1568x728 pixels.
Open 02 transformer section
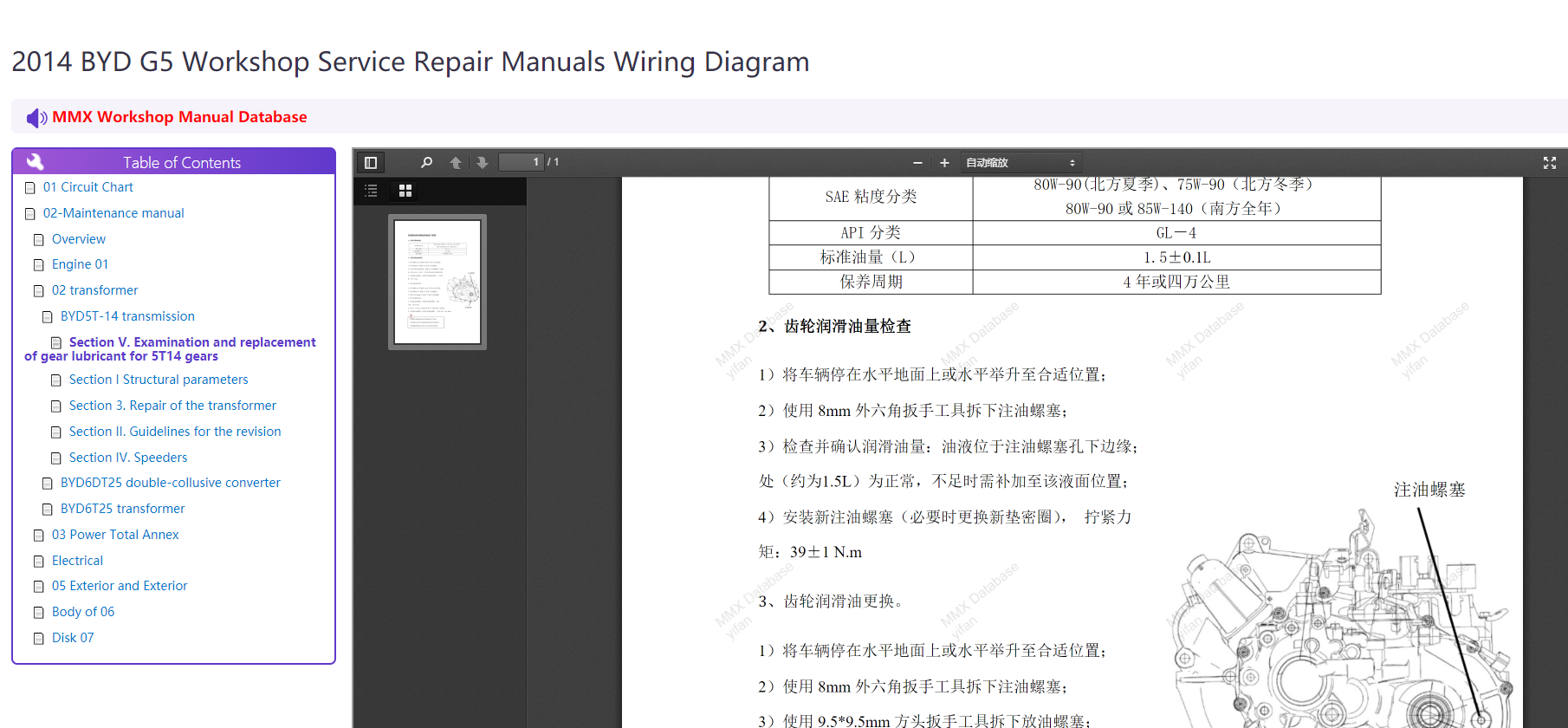(x=95, y=290)
